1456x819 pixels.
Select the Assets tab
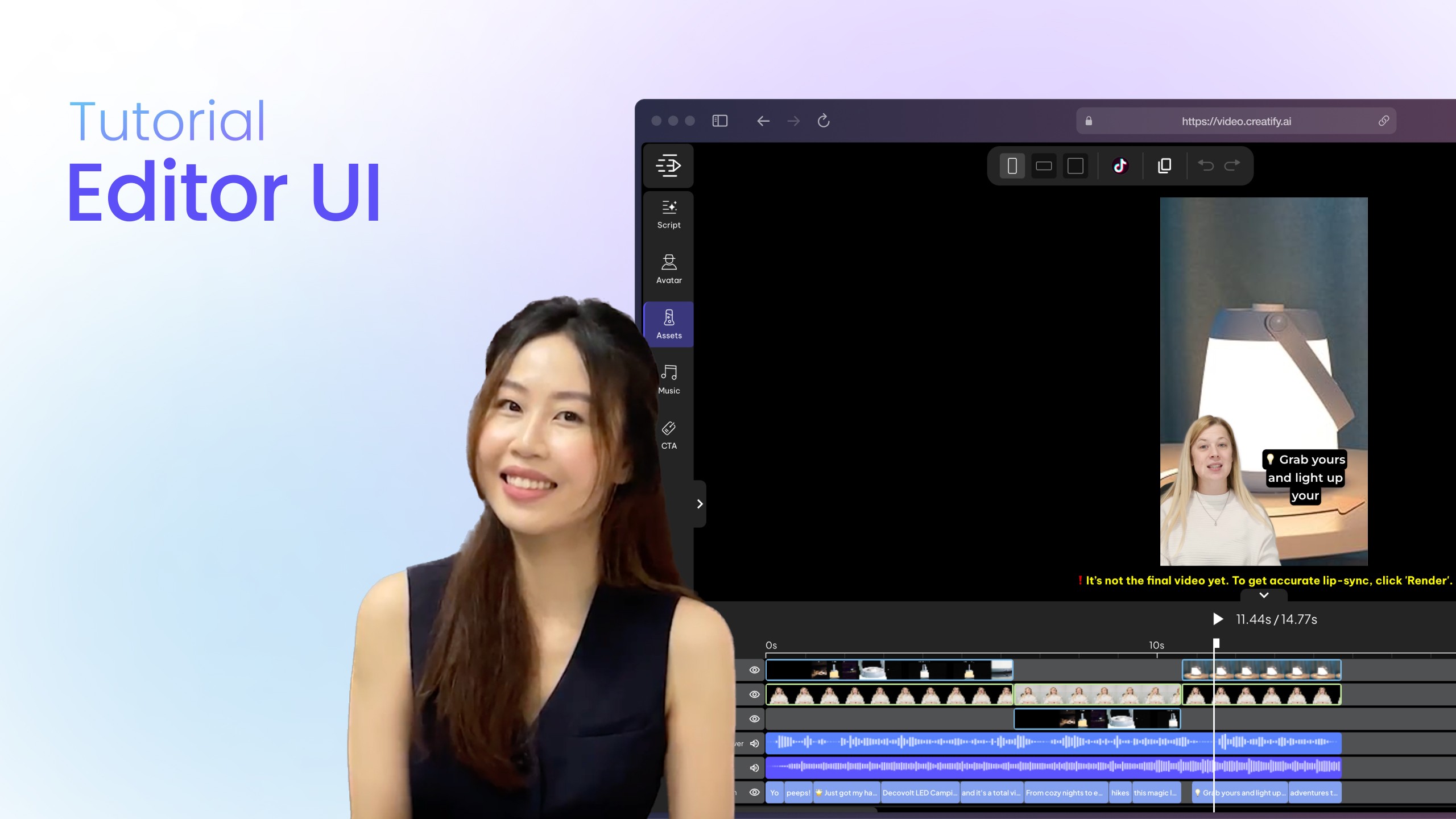(668, 324)
